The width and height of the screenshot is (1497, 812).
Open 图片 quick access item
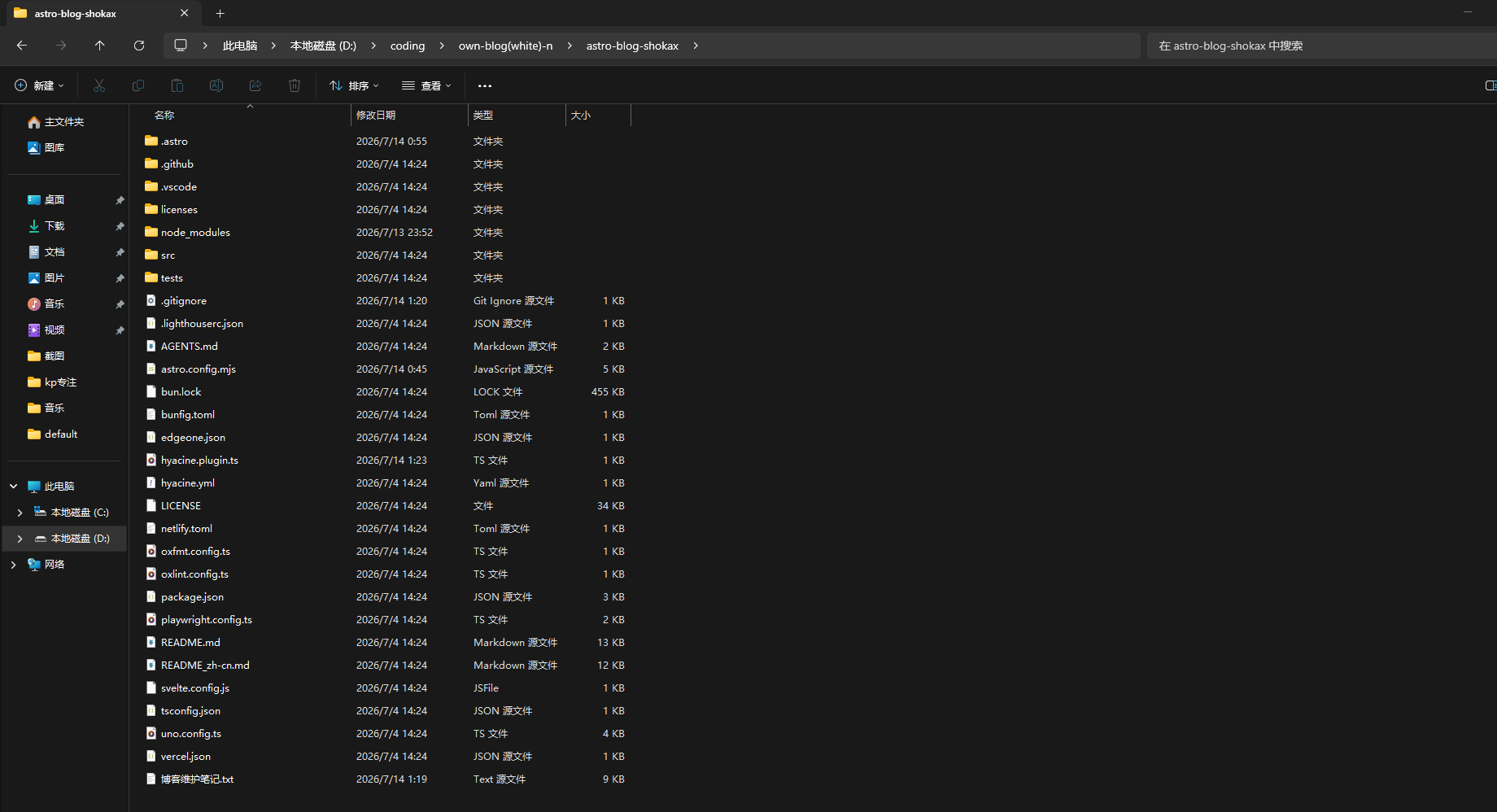[46, 278]
